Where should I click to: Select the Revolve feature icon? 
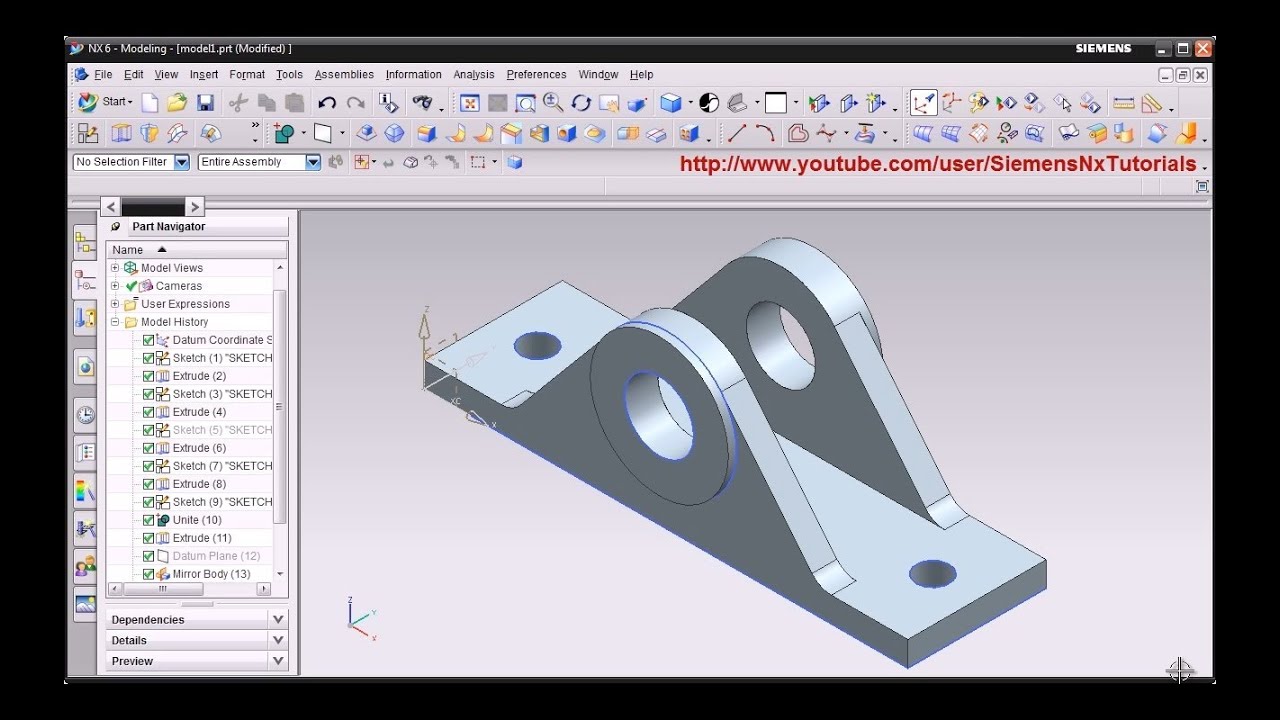pos(149,133)
